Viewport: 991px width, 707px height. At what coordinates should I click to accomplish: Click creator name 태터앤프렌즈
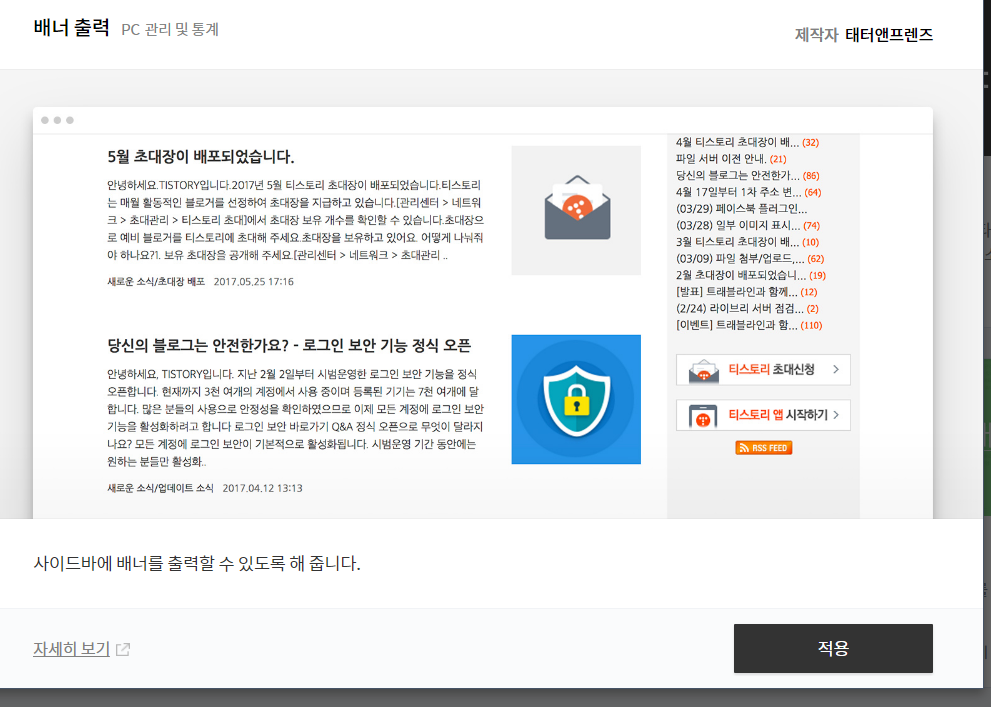click(x=889, y=34)
